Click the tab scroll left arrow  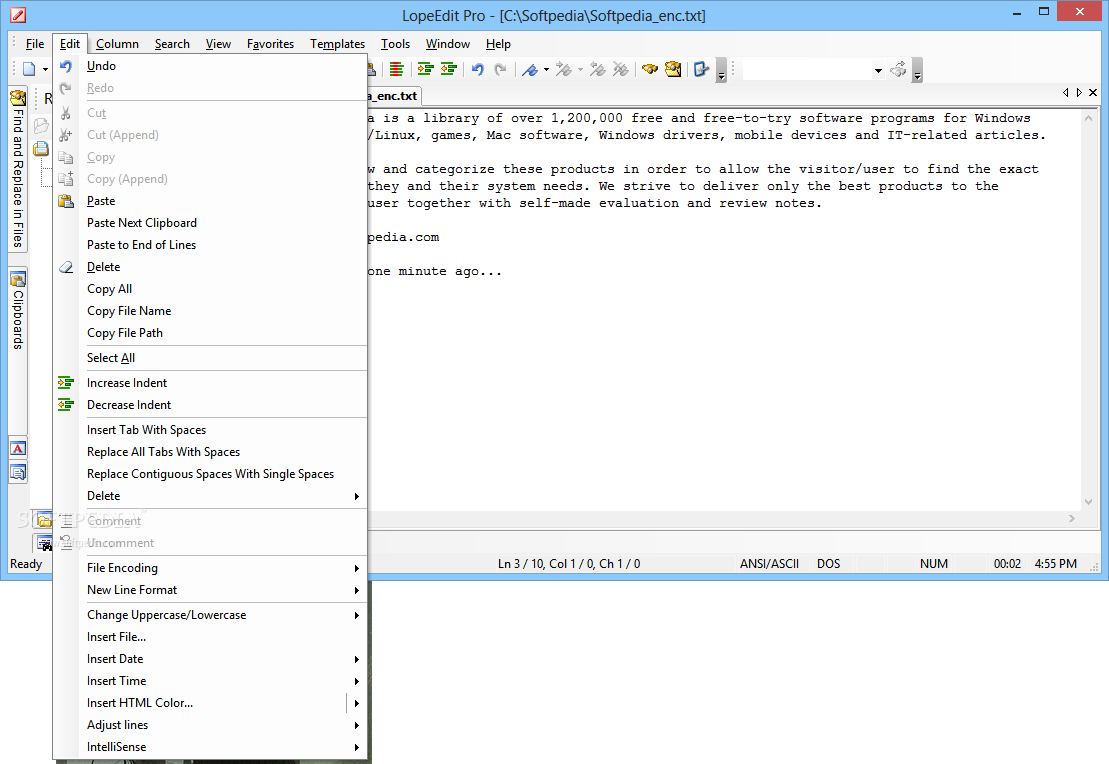(x=1066, y=93)
